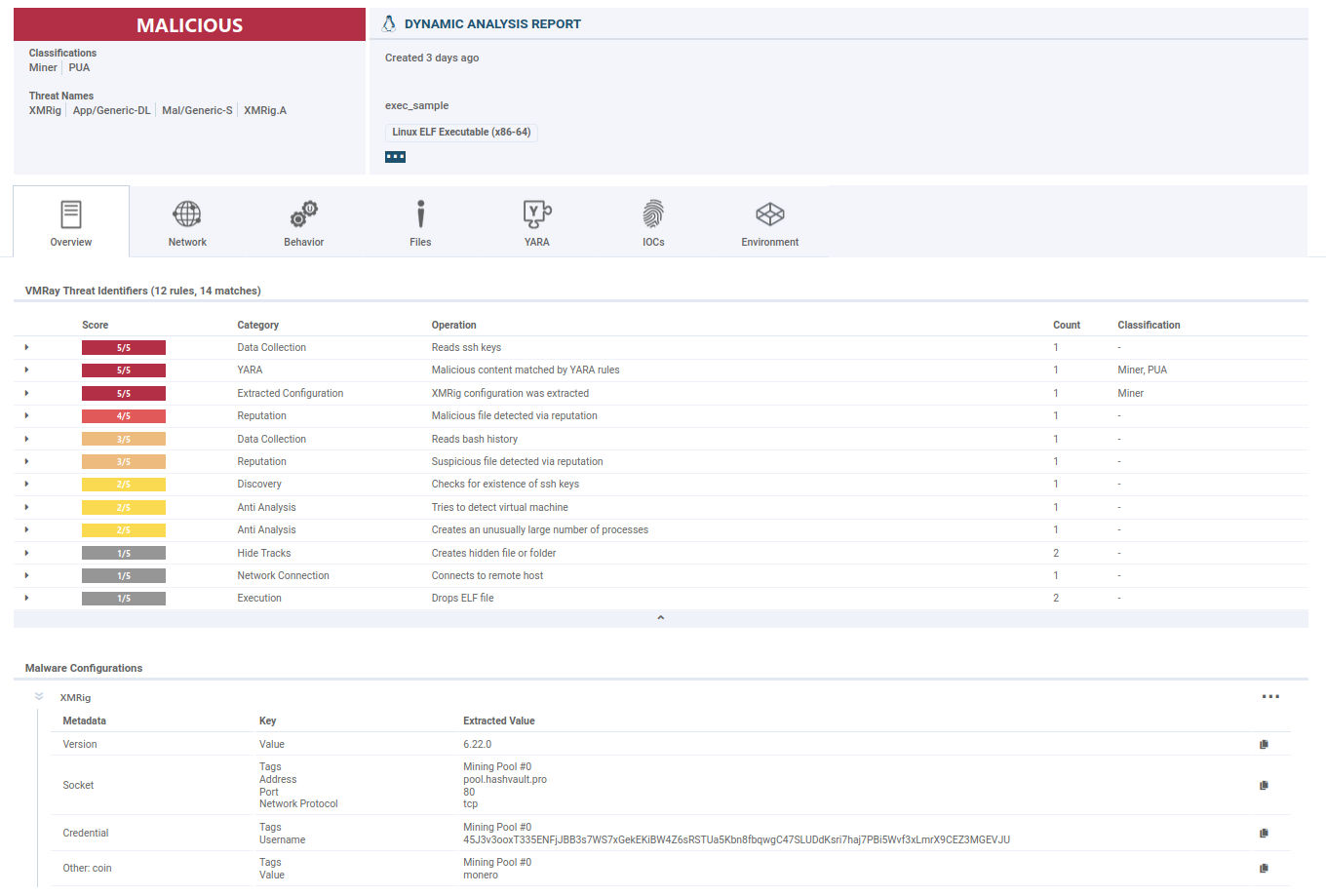Click the Mal/Generic-S threat name
This screenshot has width=1326, height=896.
pos(197,110)
